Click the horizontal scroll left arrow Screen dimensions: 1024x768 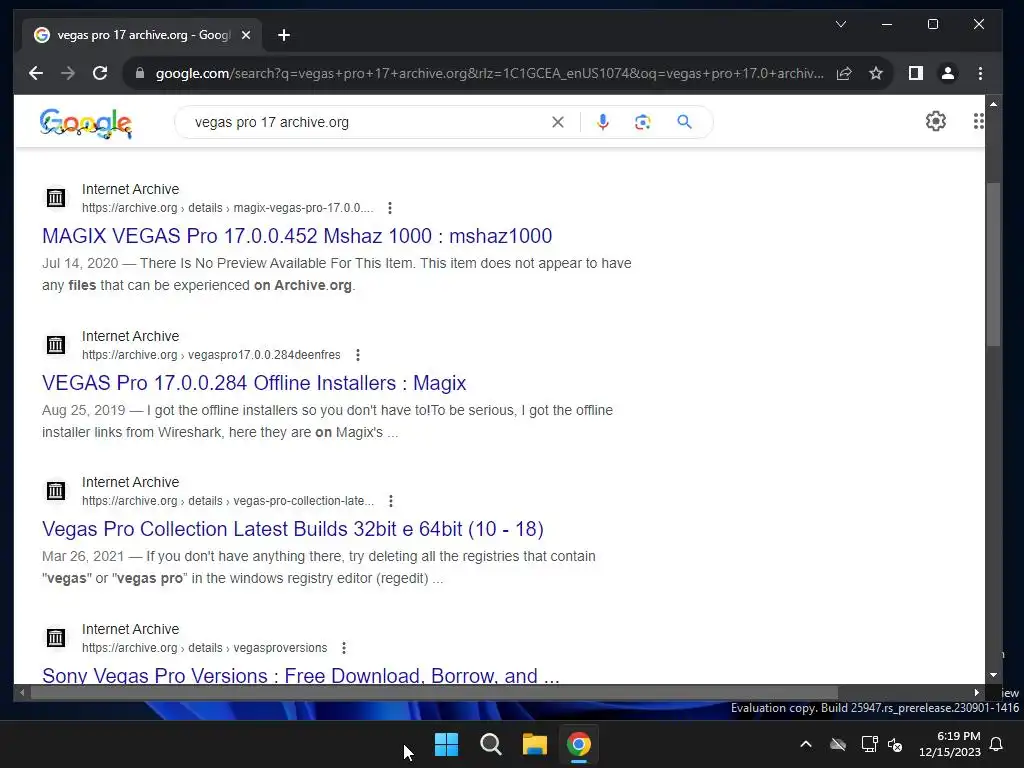point(22,692)
